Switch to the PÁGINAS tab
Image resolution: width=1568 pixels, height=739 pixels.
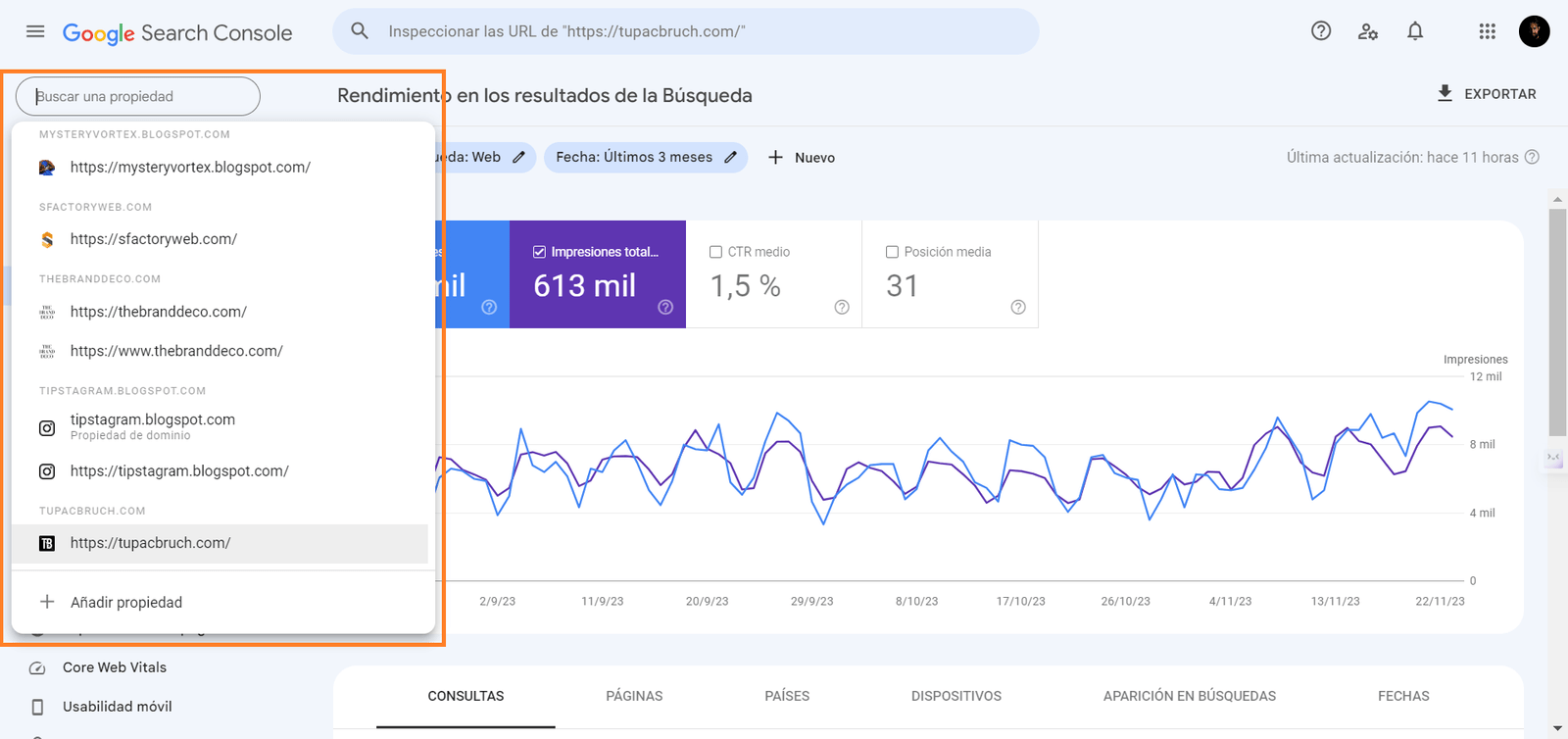(634, 696)
